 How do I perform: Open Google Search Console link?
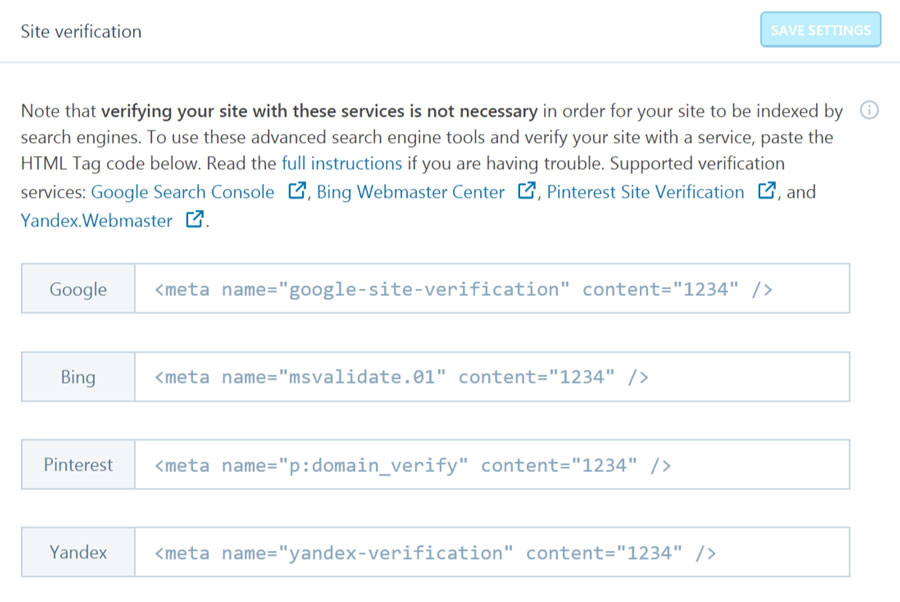pos(183,192)
